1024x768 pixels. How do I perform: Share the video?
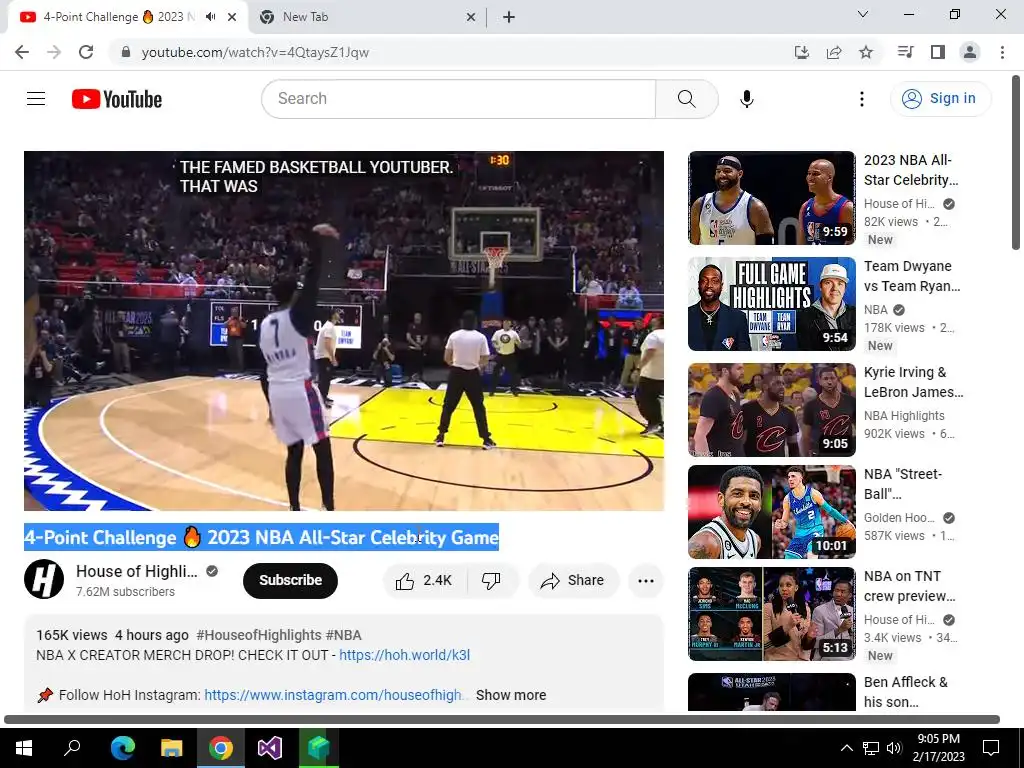[573, 581]
